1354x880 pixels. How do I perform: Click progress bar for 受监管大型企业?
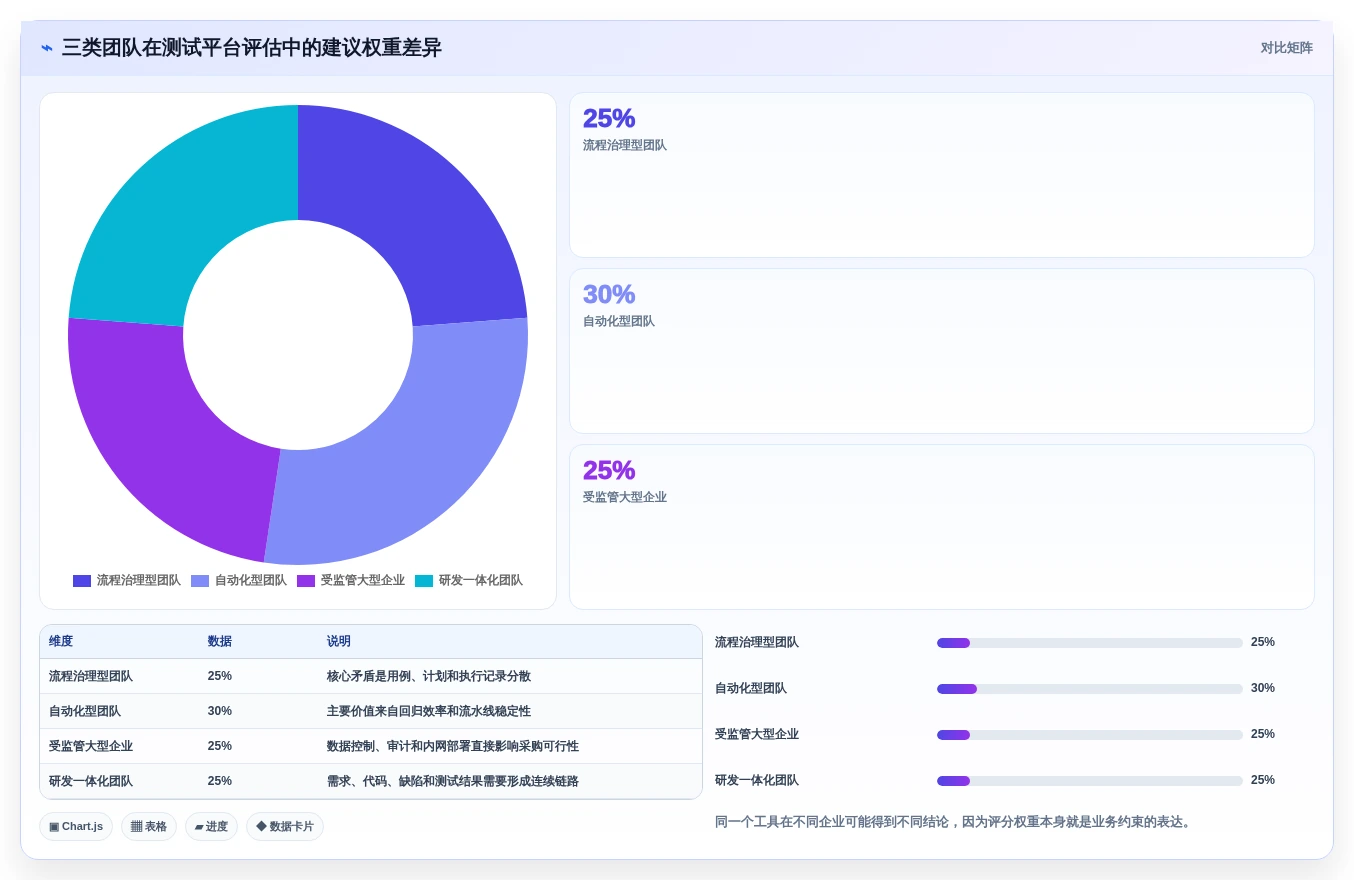(1090, 735)
